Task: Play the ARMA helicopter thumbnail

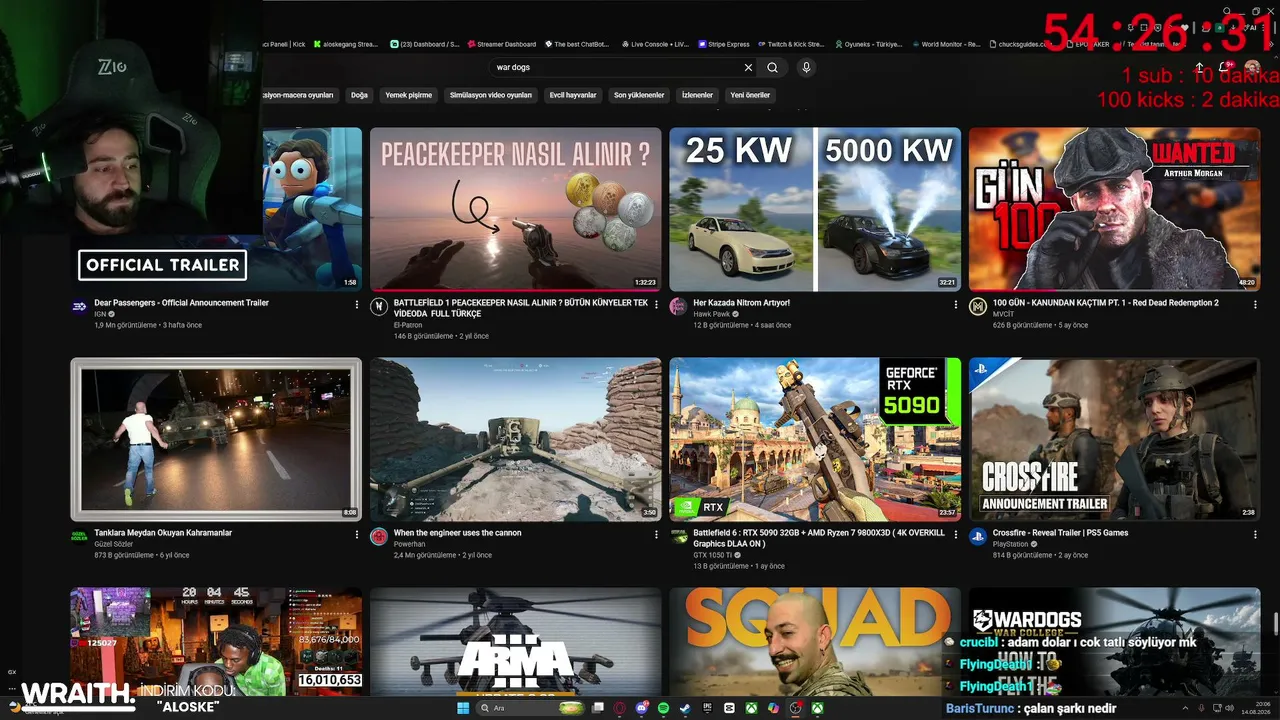Action: tap(516, 642)
